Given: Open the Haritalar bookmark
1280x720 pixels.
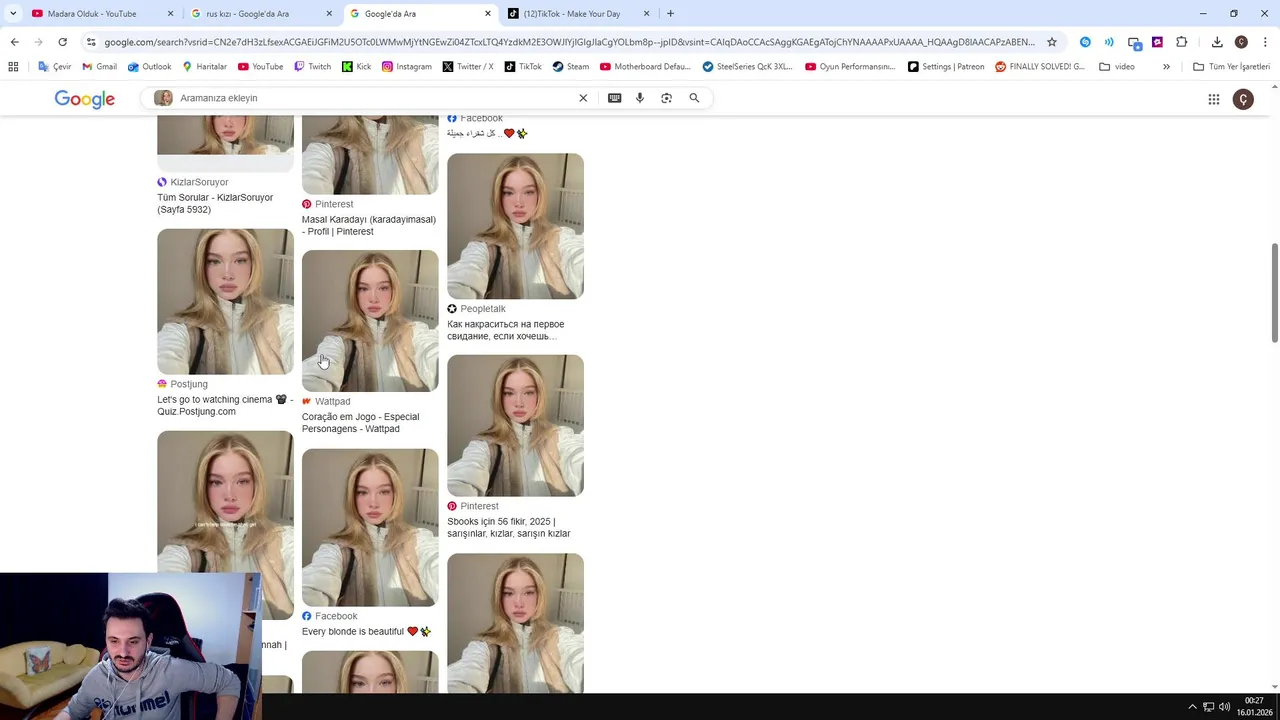Looking at the screenshot, I should [x=205, y=67].
